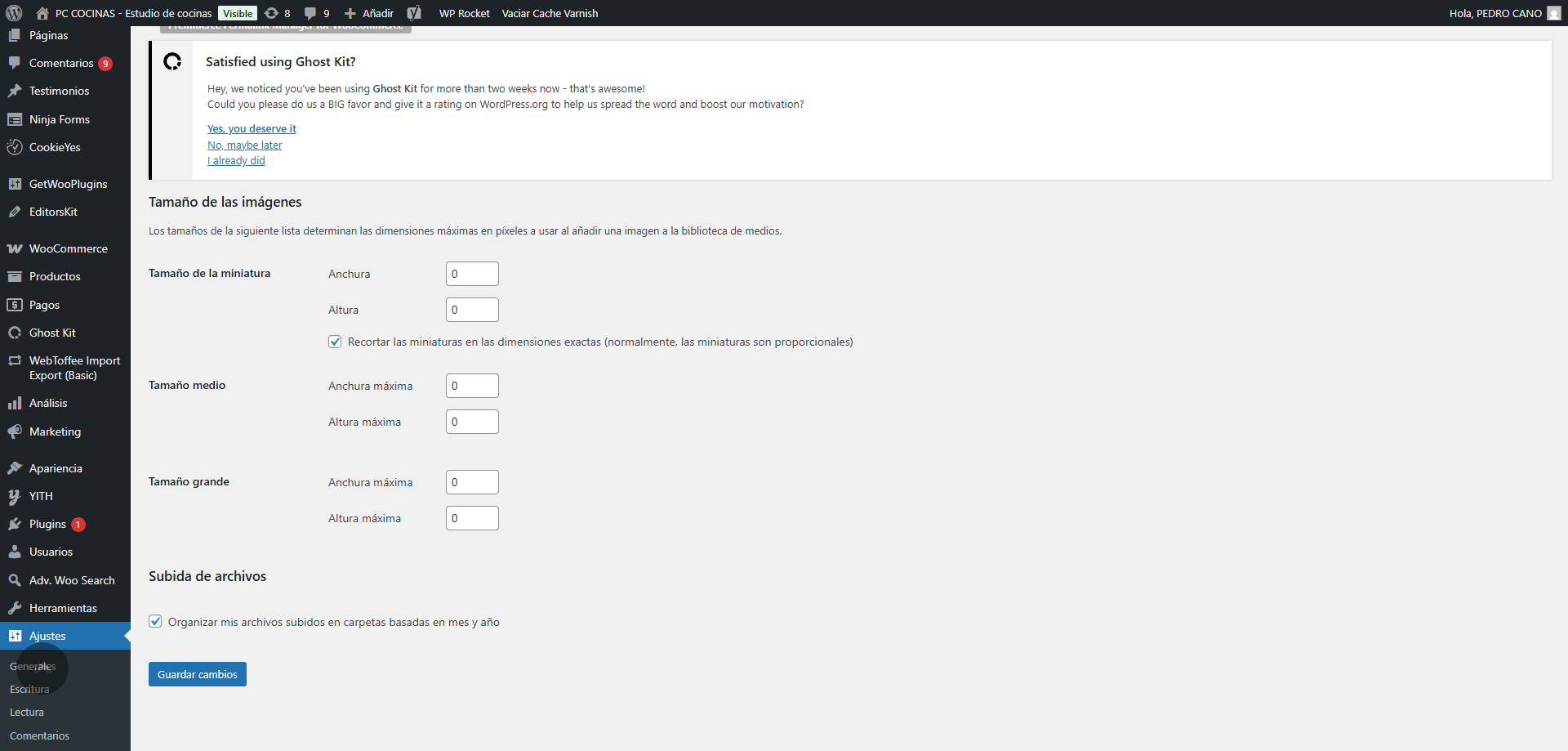
Task: Open the Yoast SEO icon in admin bar
Action: pyautogui.click(x=414, y=13)
